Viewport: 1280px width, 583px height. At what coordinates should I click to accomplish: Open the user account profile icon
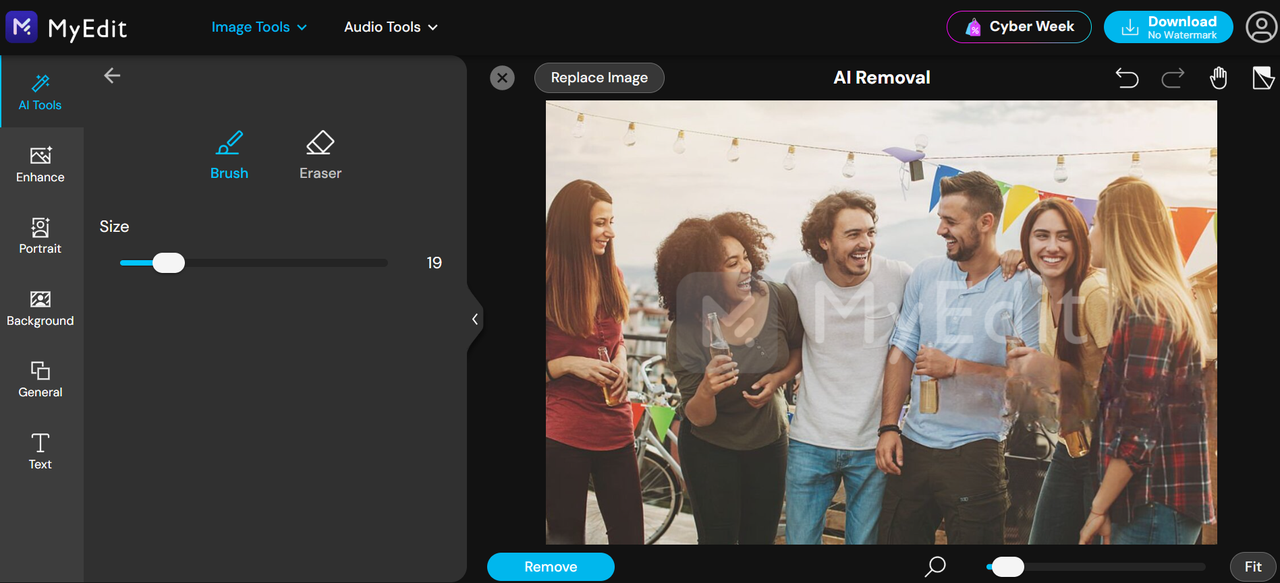[x=1261, y=27]
